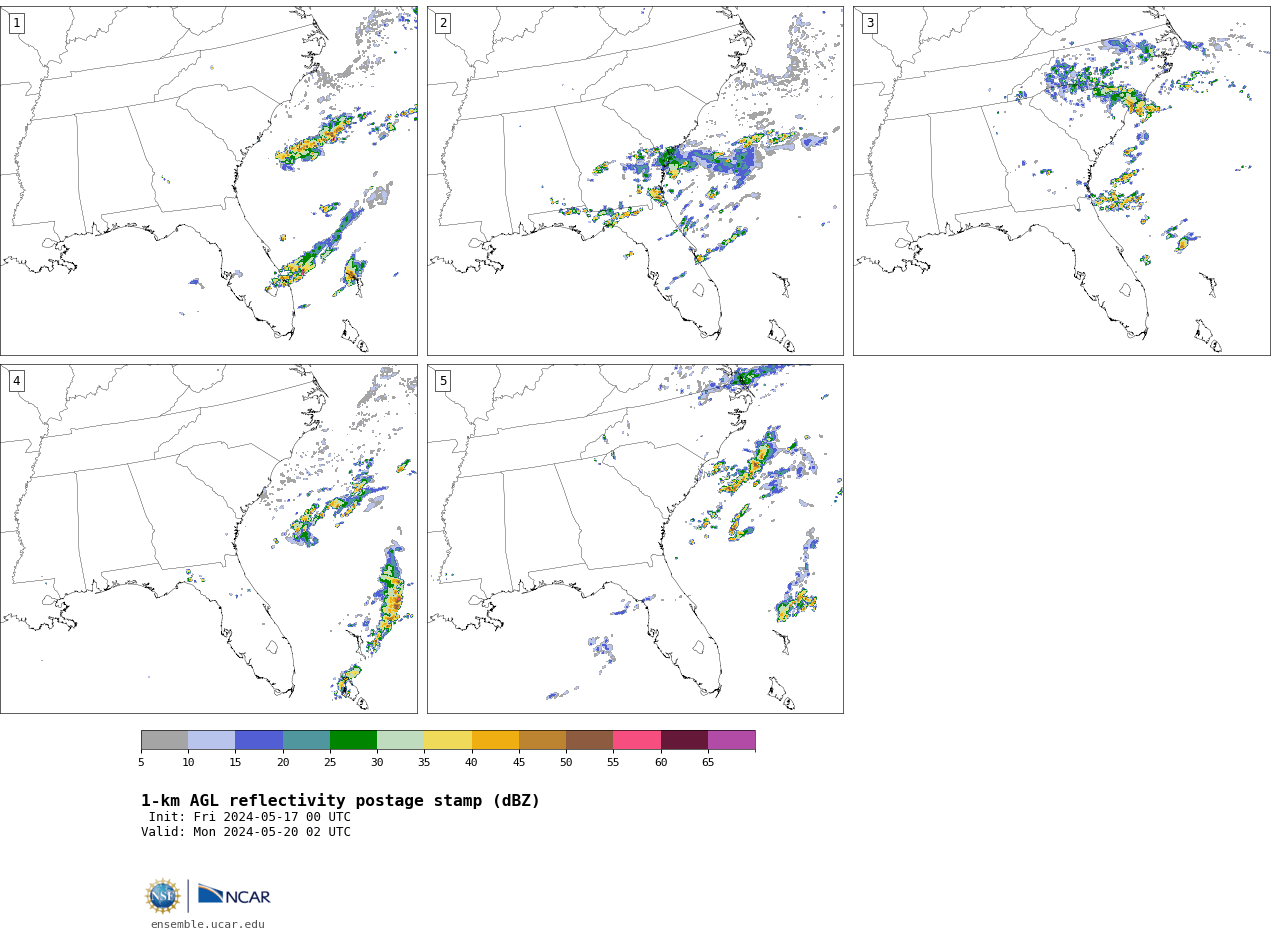Select the pale green 30-35 dBZ swatch
The image size is (1280, 936).
pyautogui.click(x=400, y=740)
